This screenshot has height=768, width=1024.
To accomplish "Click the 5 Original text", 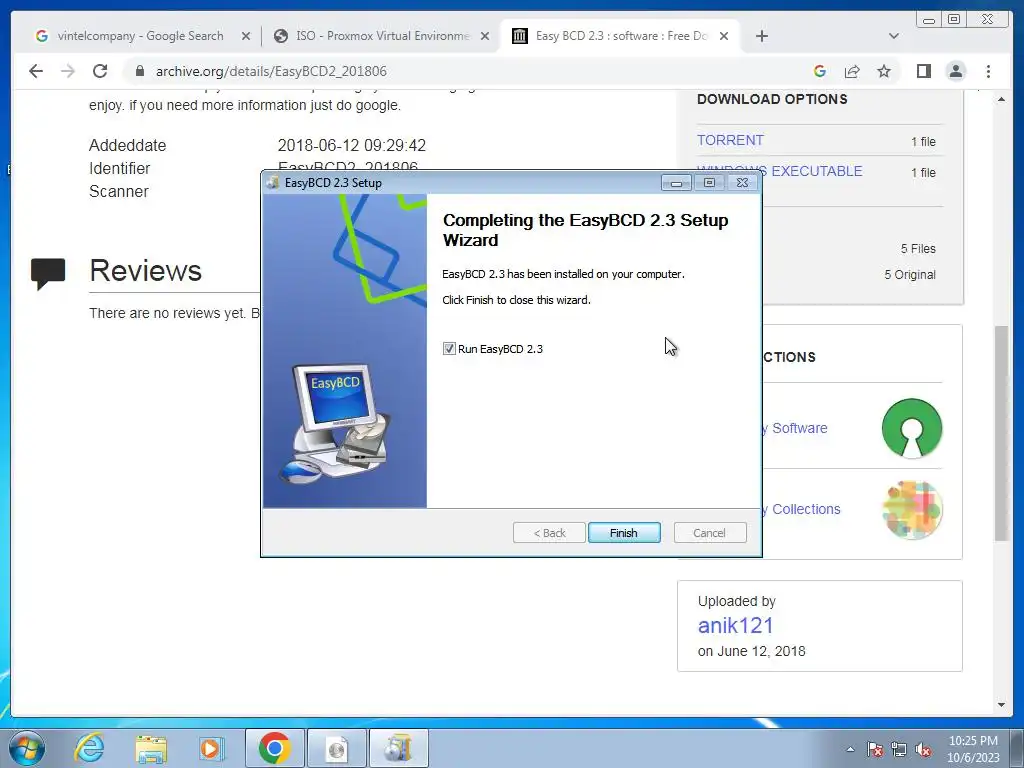I will click(x=910, y=275).
